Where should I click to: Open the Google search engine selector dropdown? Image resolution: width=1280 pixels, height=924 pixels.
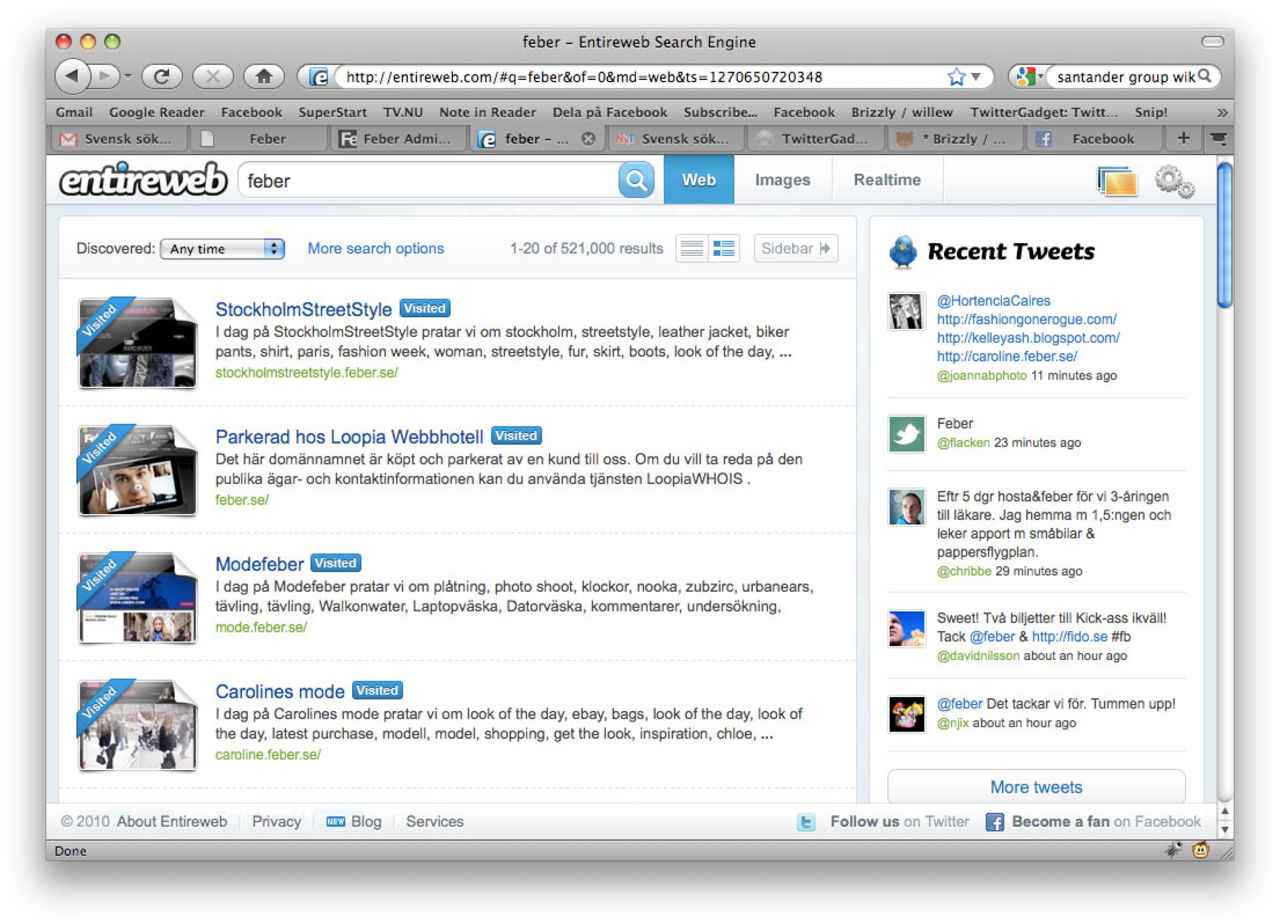point(1028,77)
